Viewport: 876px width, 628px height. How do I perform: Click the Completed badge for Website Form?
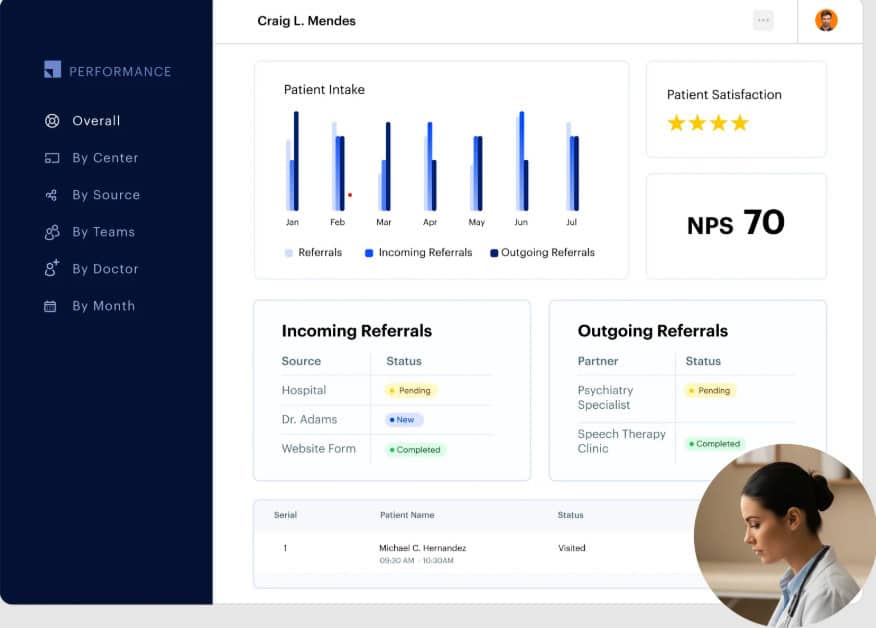coord(415,450)
